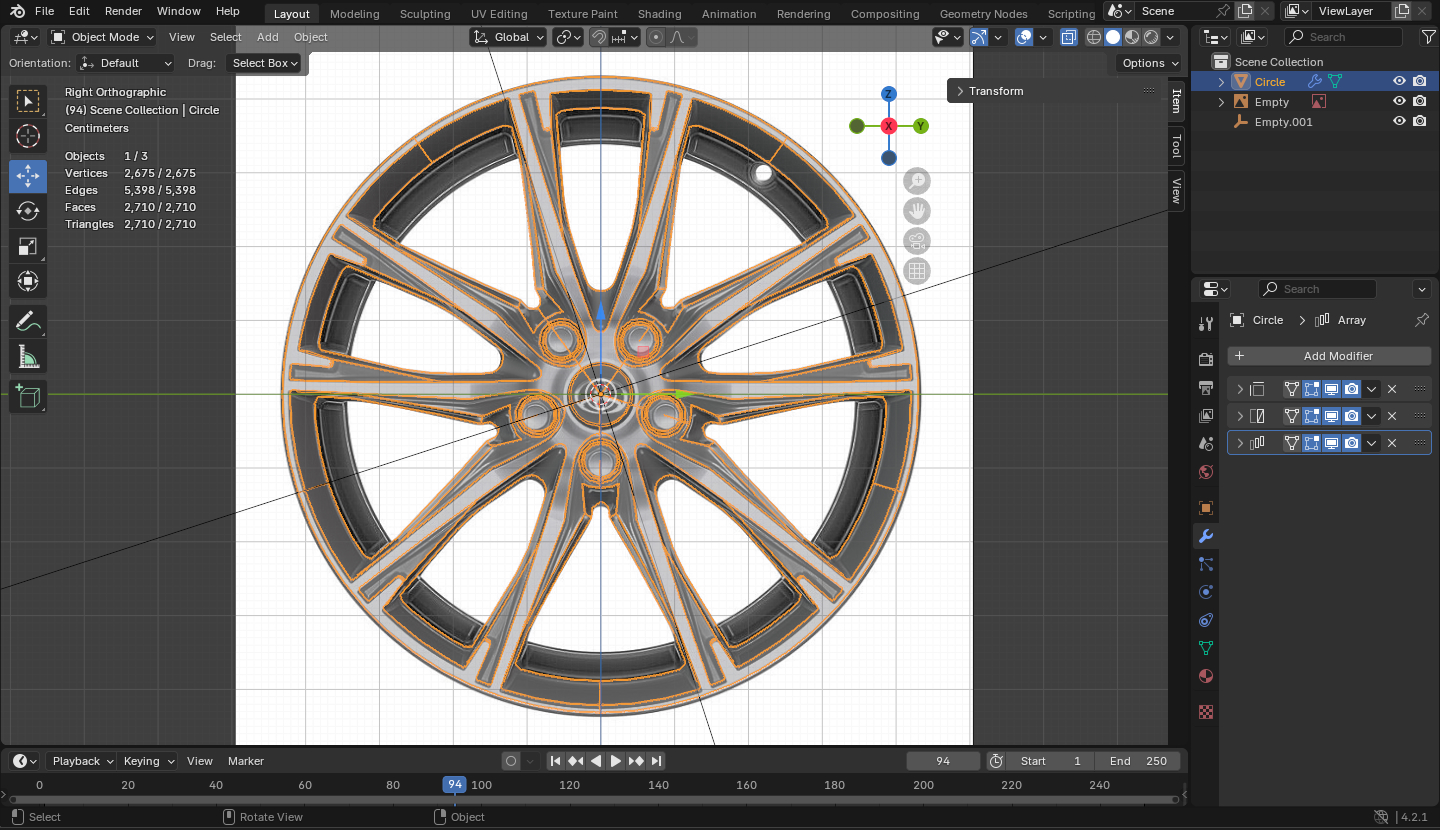1440x830 pixels.
Task: Activate the Move tool
Action: click(28, 176)
